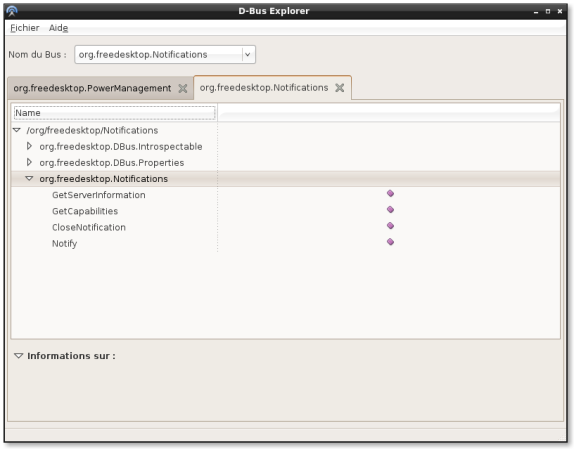
Task: Open the Fichier menu
Action: (x=25, y=28)
